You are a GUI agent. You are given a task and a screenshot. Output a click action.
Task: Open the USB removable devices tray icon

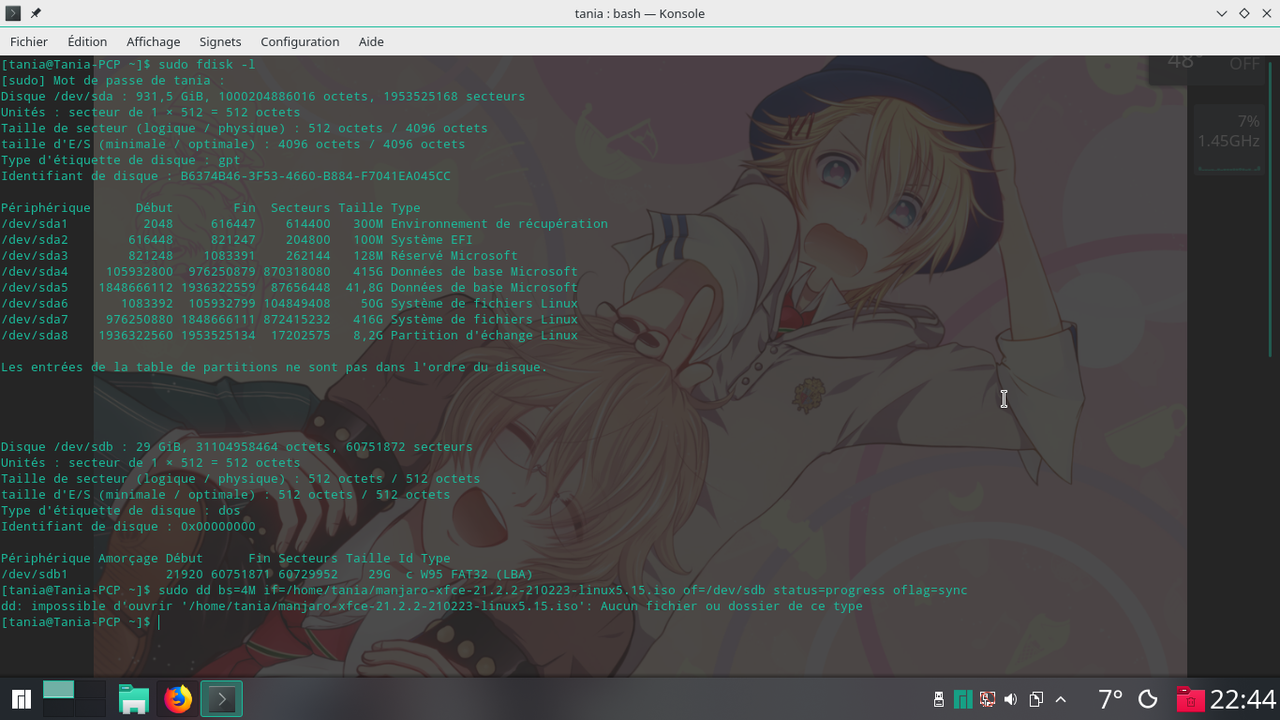point(938,699)
